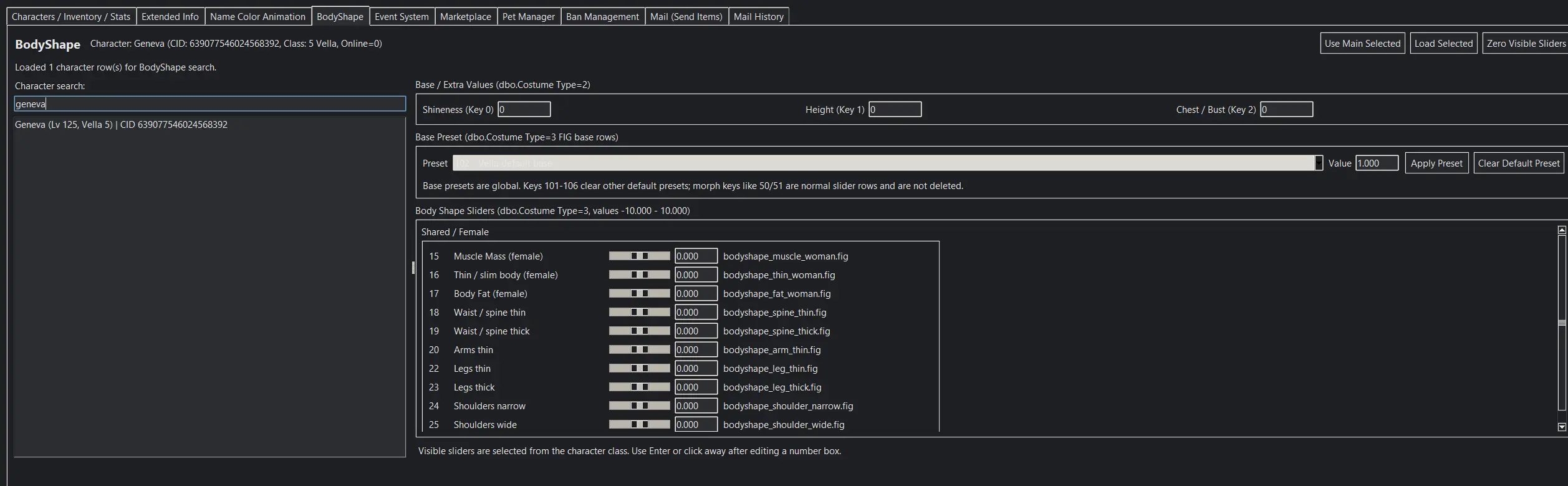This screenshot has width=1568, height=486.
Task: Click the Load Selected button
Action: (1443, 44)
